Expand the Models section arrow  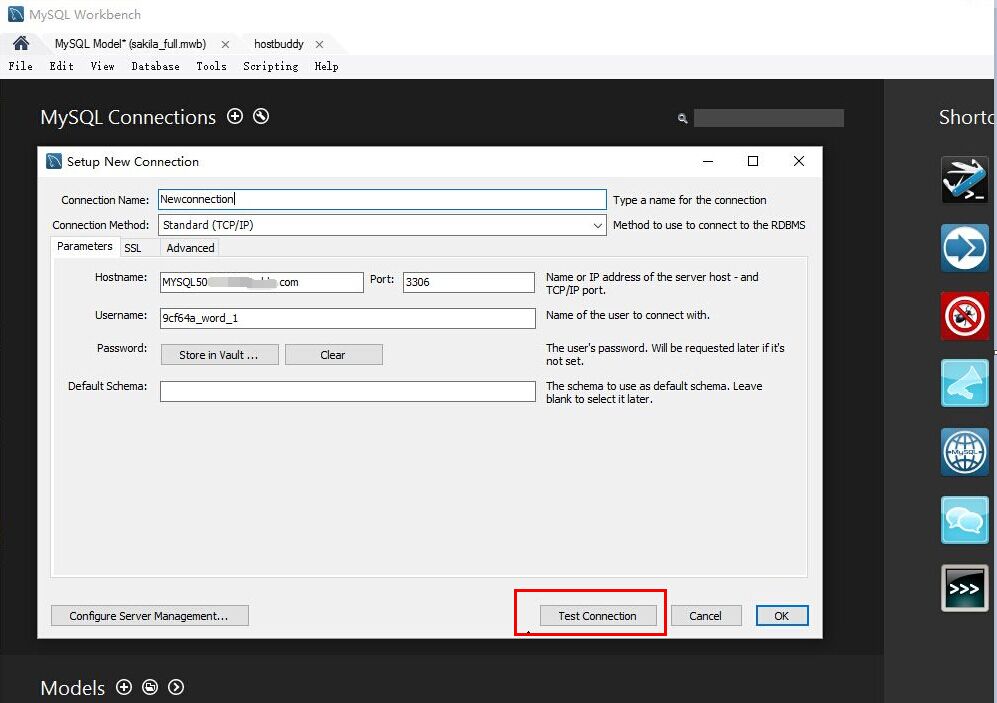(176, 688)
